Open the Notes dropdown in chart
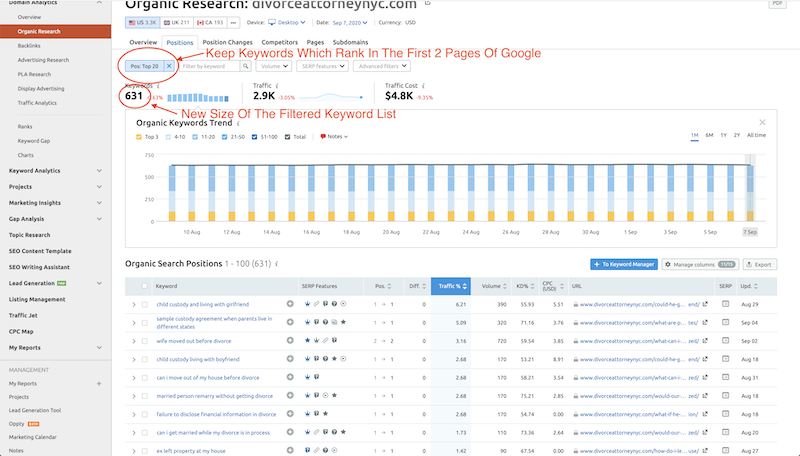Viewport: 800px width, 456px height. (334, 137)
